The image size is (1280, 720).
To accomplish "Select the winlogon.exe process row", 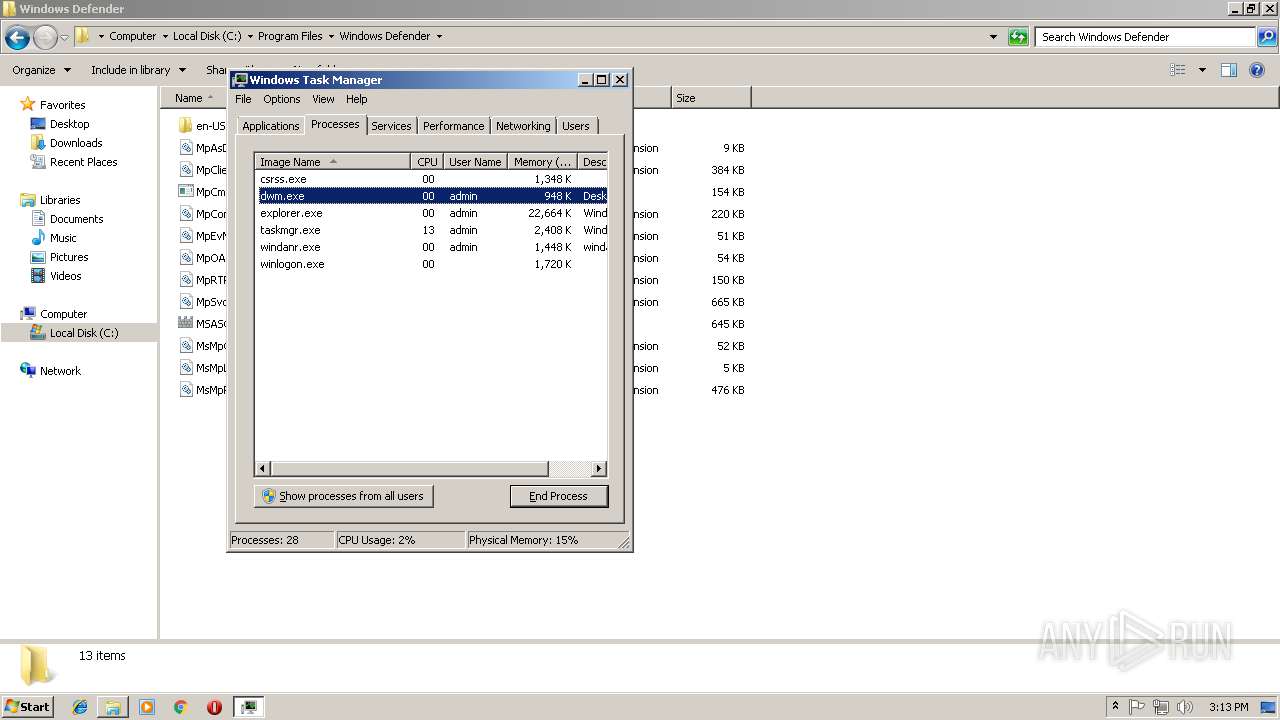I will click(431, 264).
